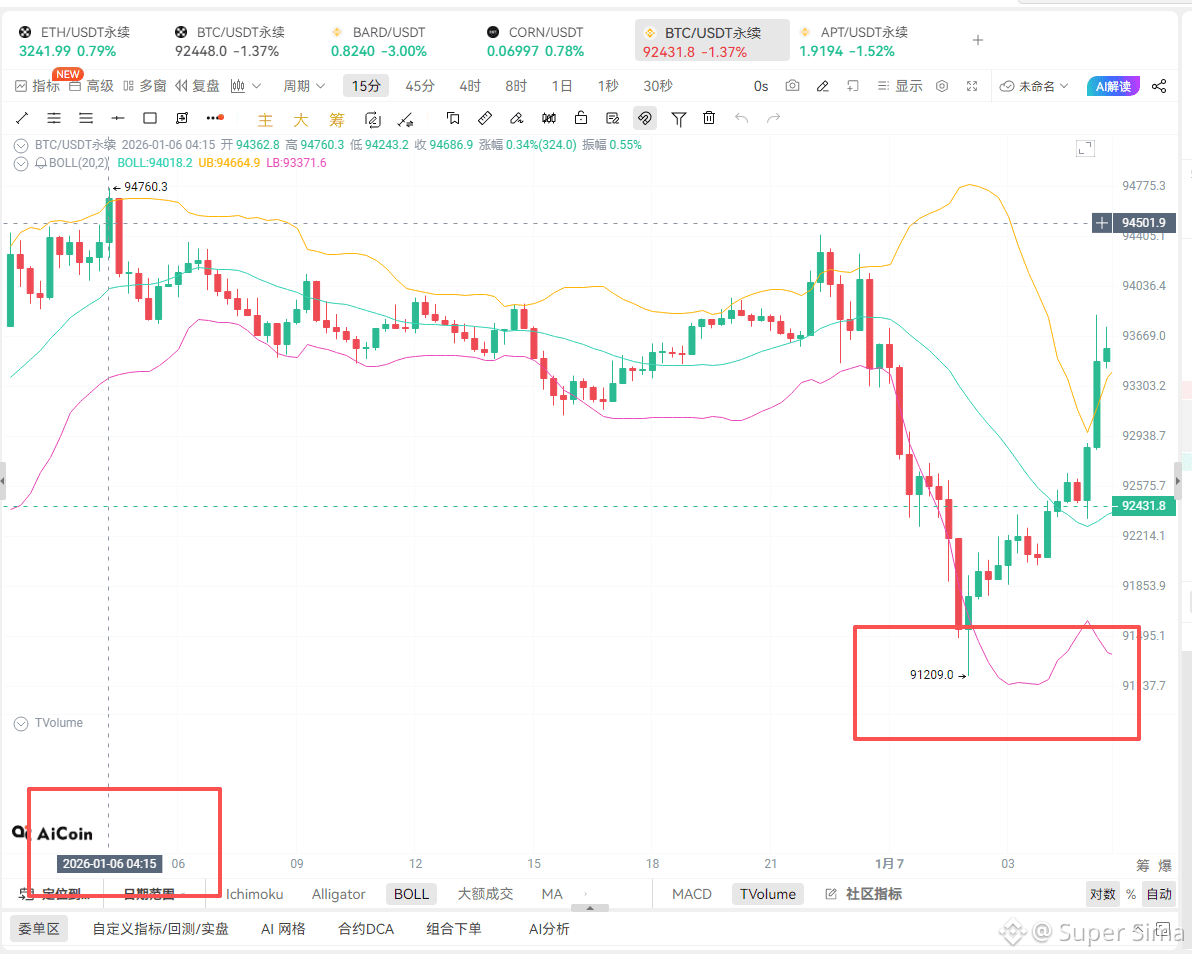Undo the last drawing action

[x=741, y=118]
